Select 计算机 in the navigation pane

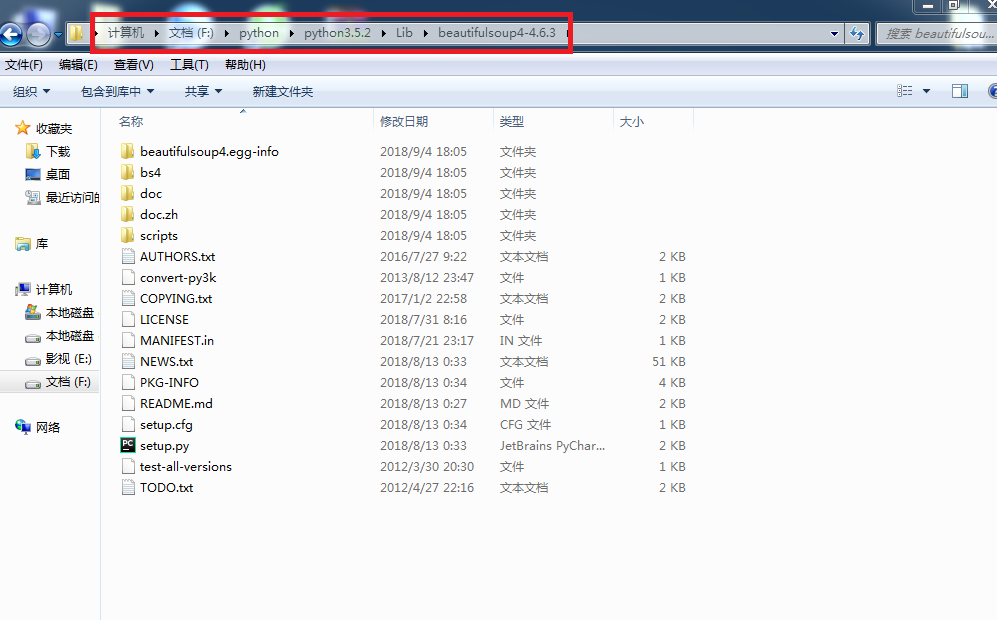tap(54, 289)
